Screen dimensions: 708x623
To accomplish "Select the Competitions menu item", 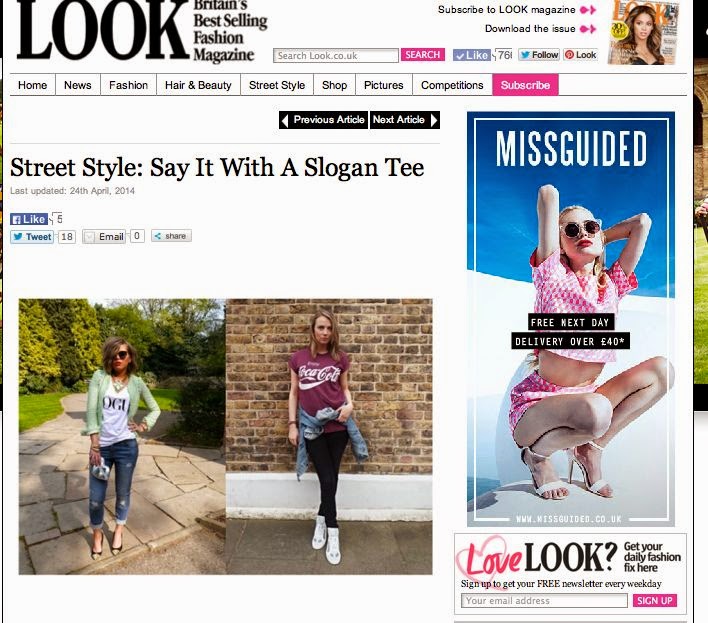I will (x=452, y=85).
